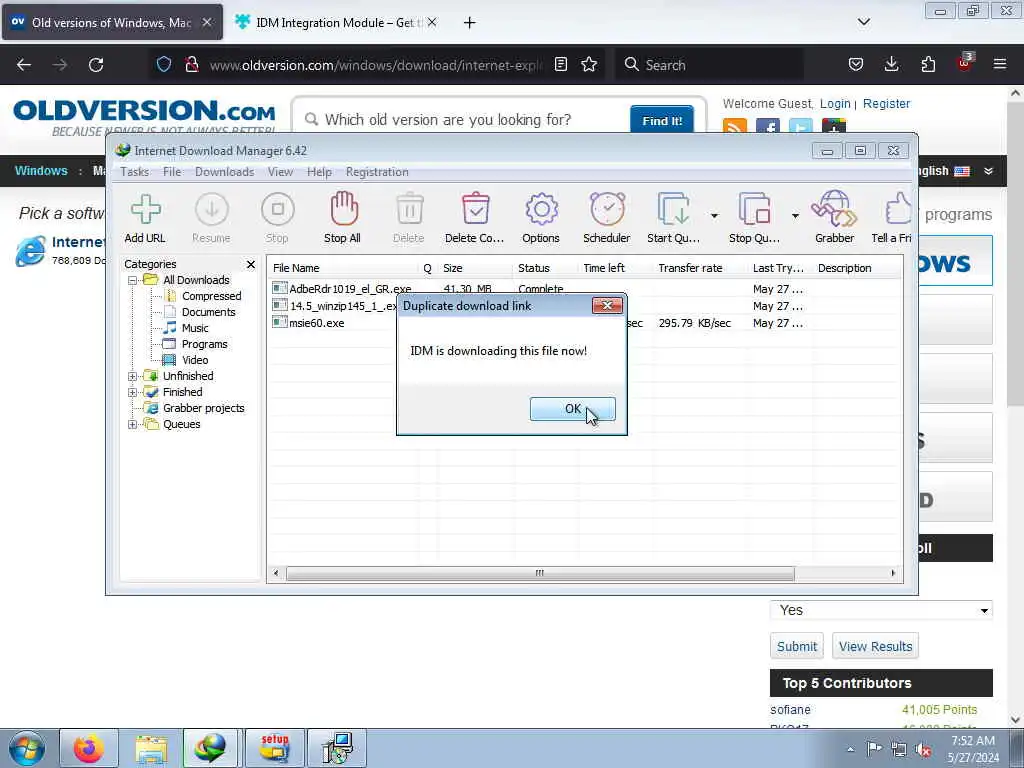Select the Programs category
The image size is (1024, 768).
pyautogui.click(x=204, y=344)
